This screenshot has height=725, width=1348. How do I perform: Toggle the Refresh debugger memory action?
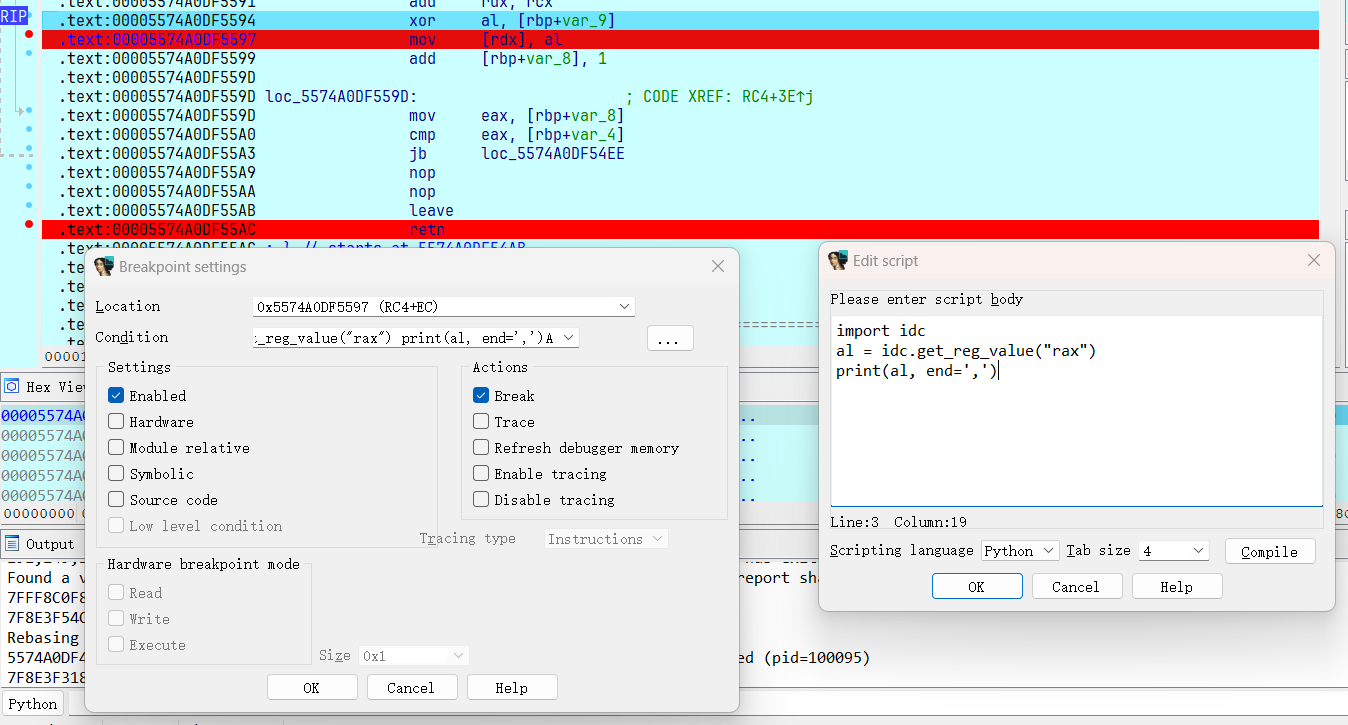(481, 448)
